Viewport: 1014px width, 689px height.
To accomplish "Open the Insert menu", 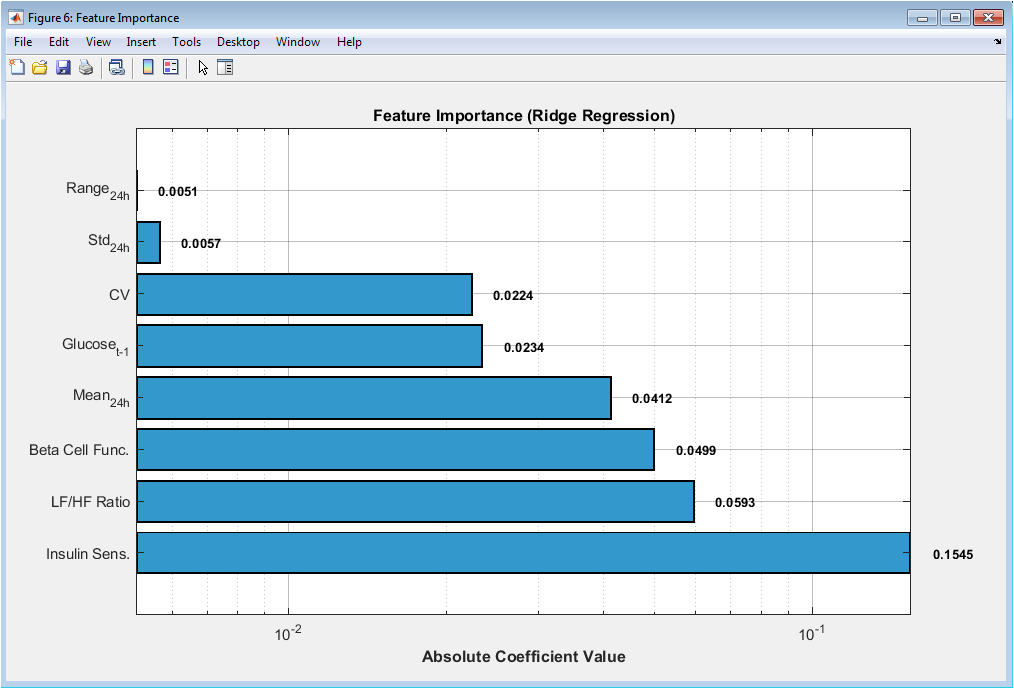I will coord(141,42).
